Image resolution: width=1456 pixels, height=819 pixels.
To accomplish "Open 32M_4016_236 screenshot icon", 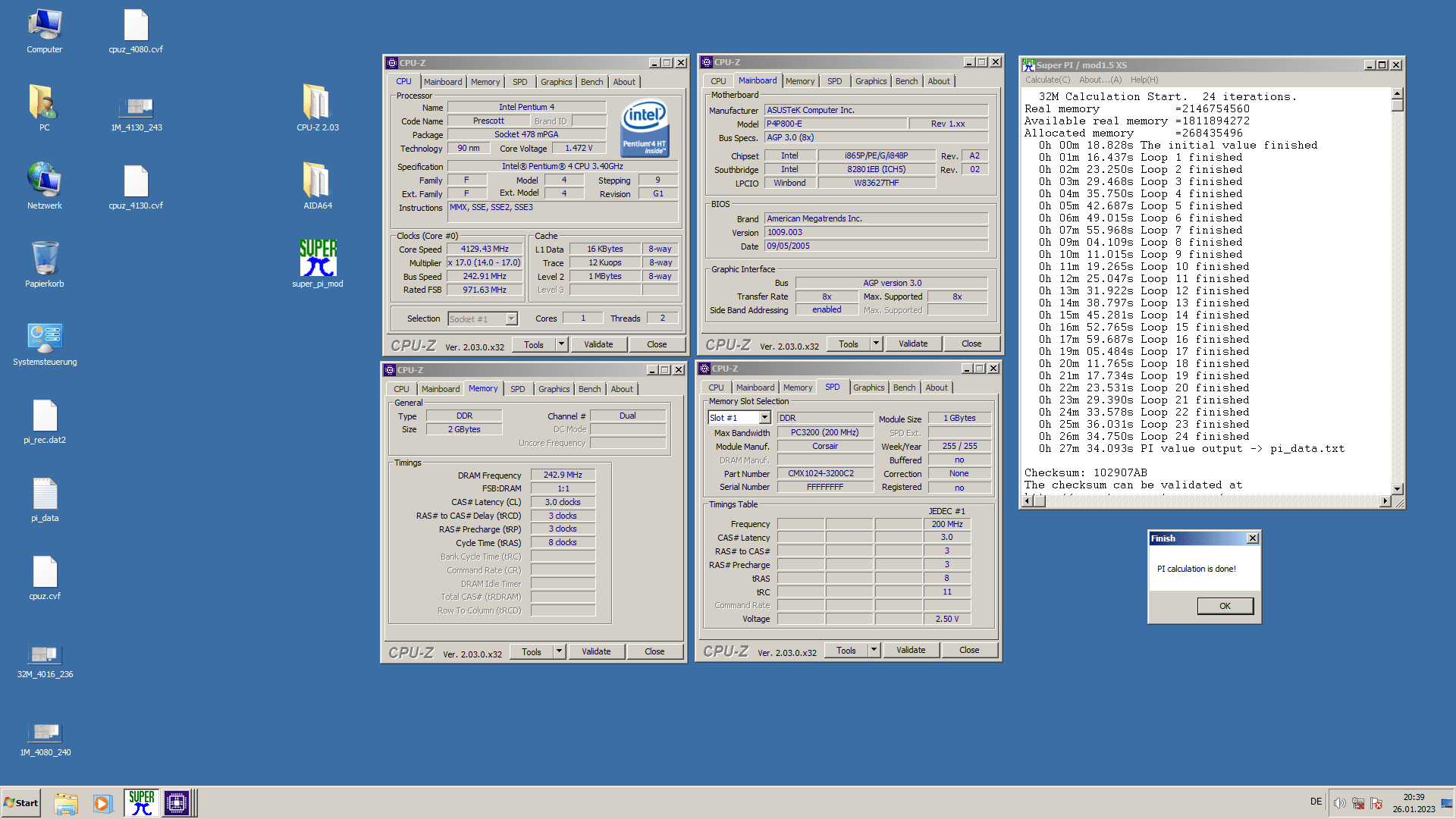I will coord(45,661).
